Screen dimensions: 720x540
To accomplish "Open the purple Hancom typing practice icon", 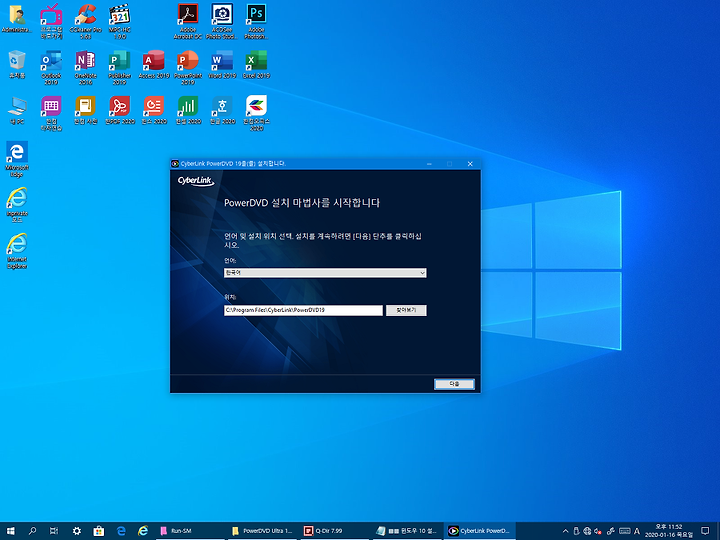I will [x=51, y=113].
